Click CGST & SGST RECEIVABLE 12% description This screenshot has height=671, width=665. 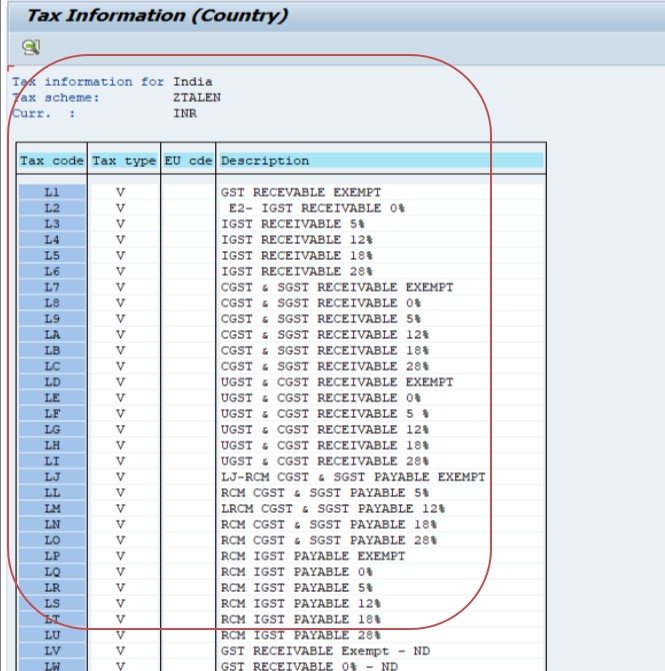point(325,335)
